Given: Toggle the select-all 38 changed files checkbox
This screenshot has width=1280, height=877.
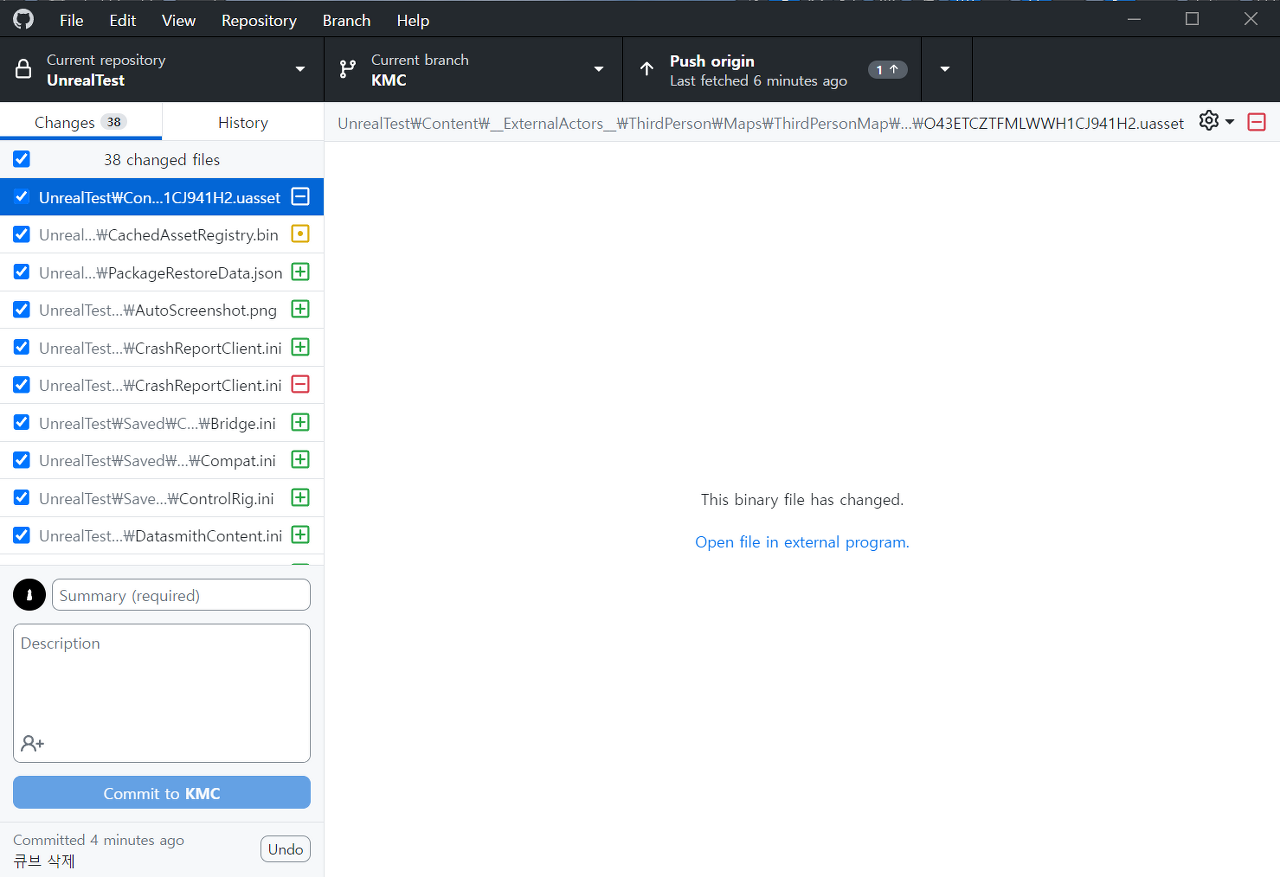Looking at the screenshot, I should click(x=21, y=159).
